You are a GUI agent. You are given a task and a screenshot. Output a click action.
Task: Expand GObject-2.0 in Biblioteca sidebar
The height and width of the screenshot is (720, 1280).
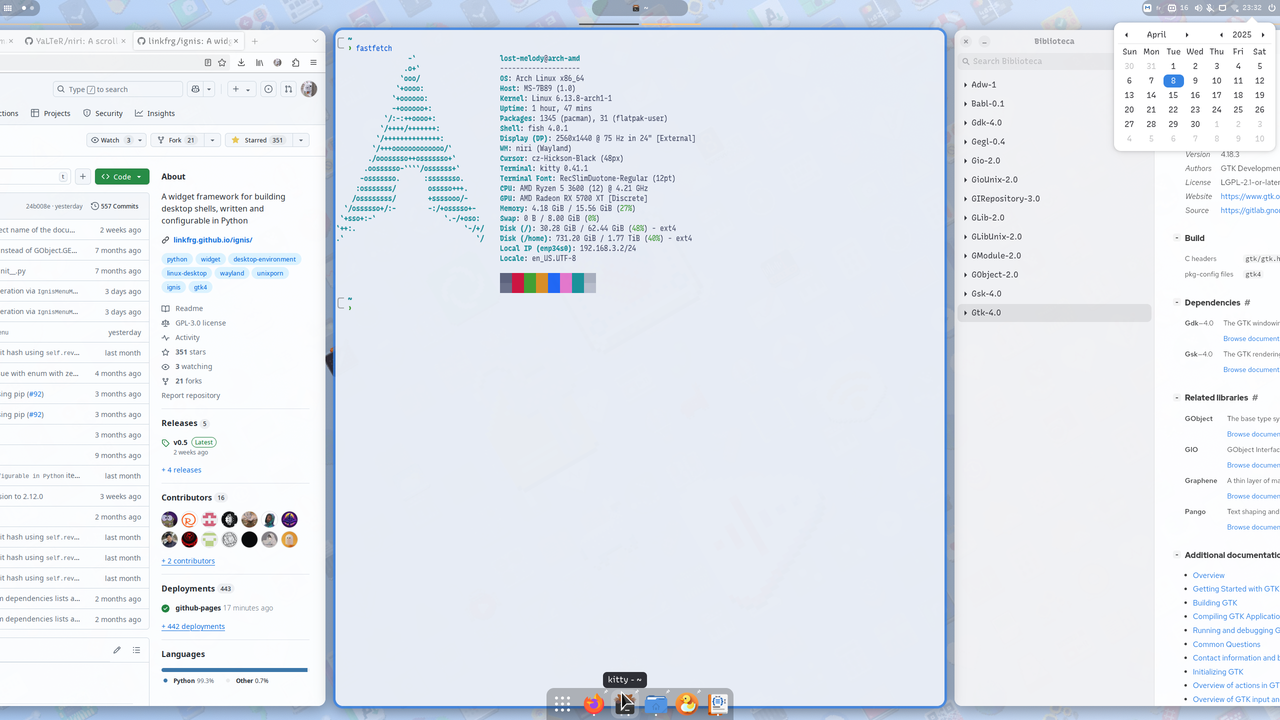point(964,275)
